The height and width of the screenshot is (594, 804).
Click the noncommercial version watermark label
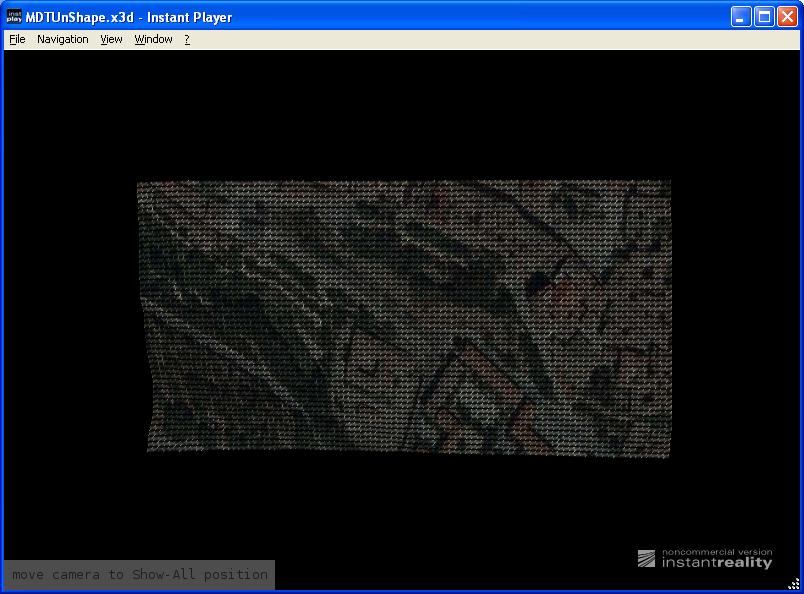tap(717, 552)
